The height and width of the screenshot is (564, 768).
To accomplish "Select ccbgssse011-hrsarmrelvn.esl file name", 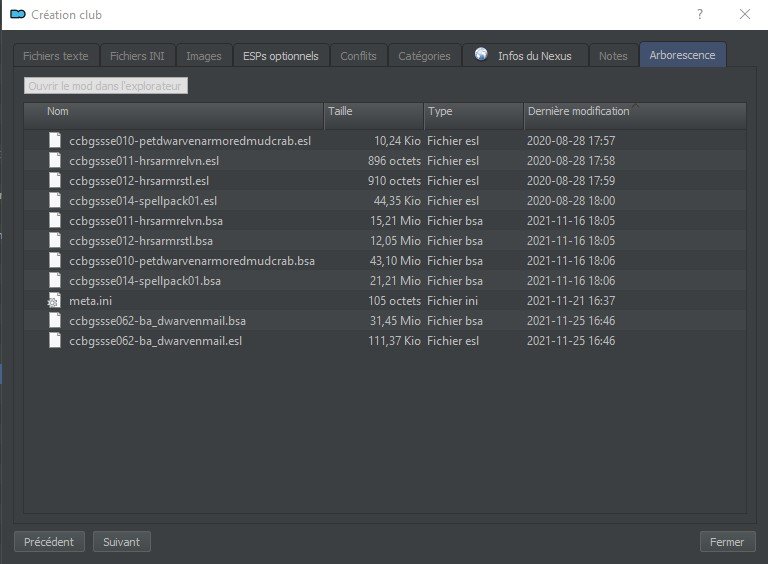I will (144, 161).
